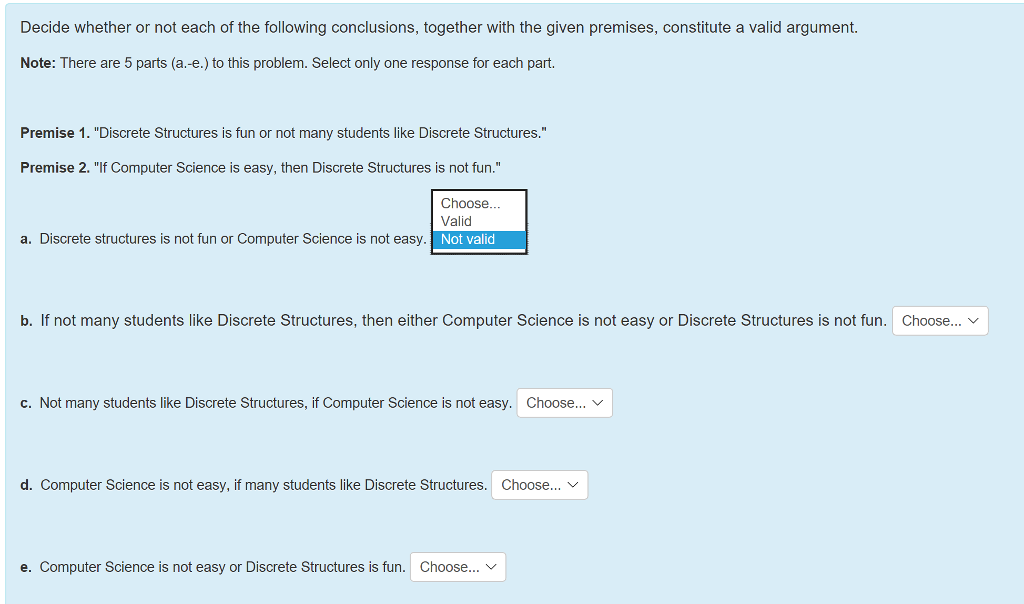The height and width of the screenshot is (604, 1024).
Task: Click conclusion d "Computer Science is not easy, if" text
Action: [264, 485]
